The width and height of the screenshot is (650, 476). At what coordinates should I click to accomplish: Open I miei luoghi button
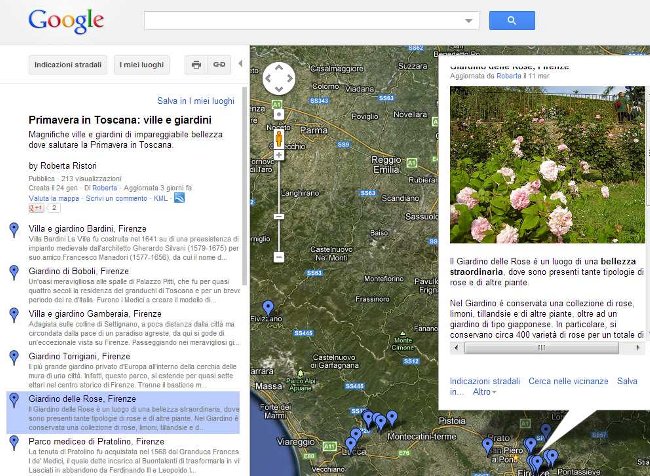coord(142,65)
